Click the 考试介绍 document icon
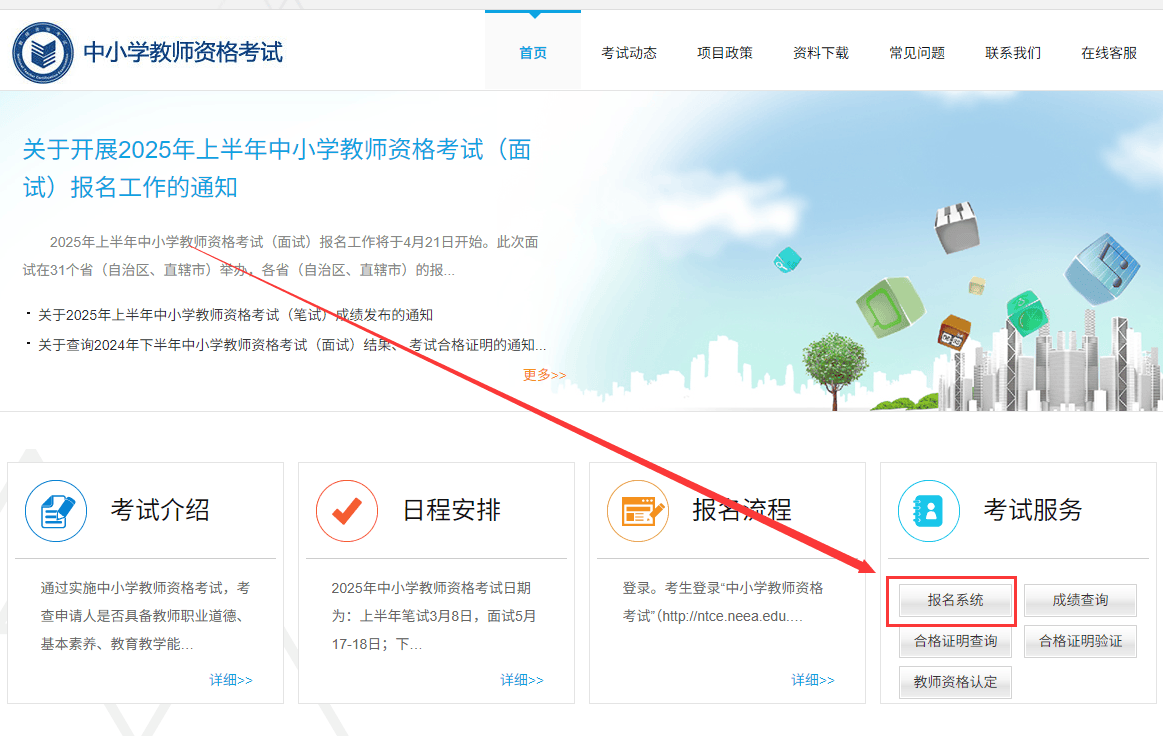1163x736 pixels. [56, 511]
